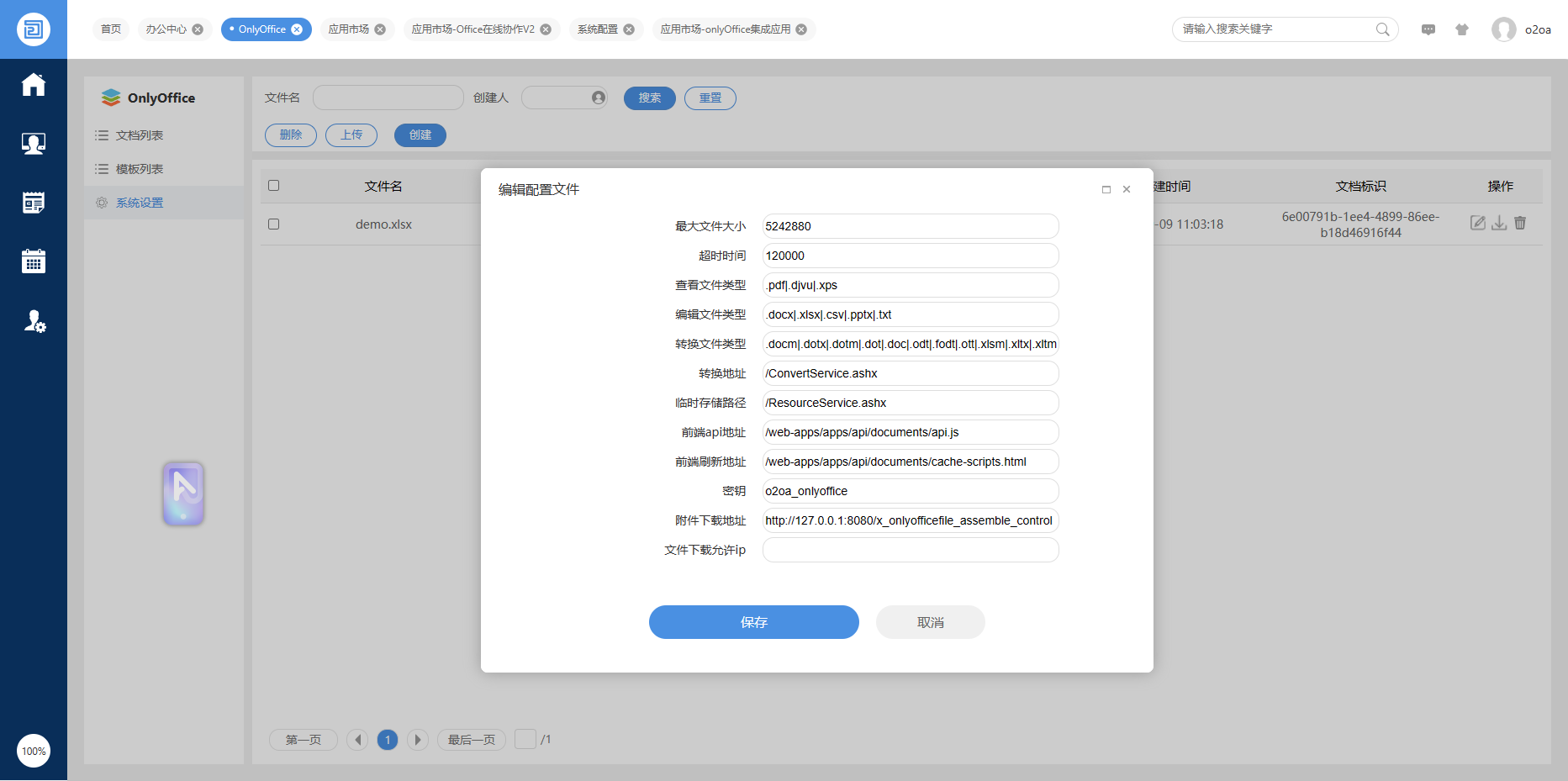Click the O2OA logo at top left
This screenshot has width=1568, height=781.
34,29
